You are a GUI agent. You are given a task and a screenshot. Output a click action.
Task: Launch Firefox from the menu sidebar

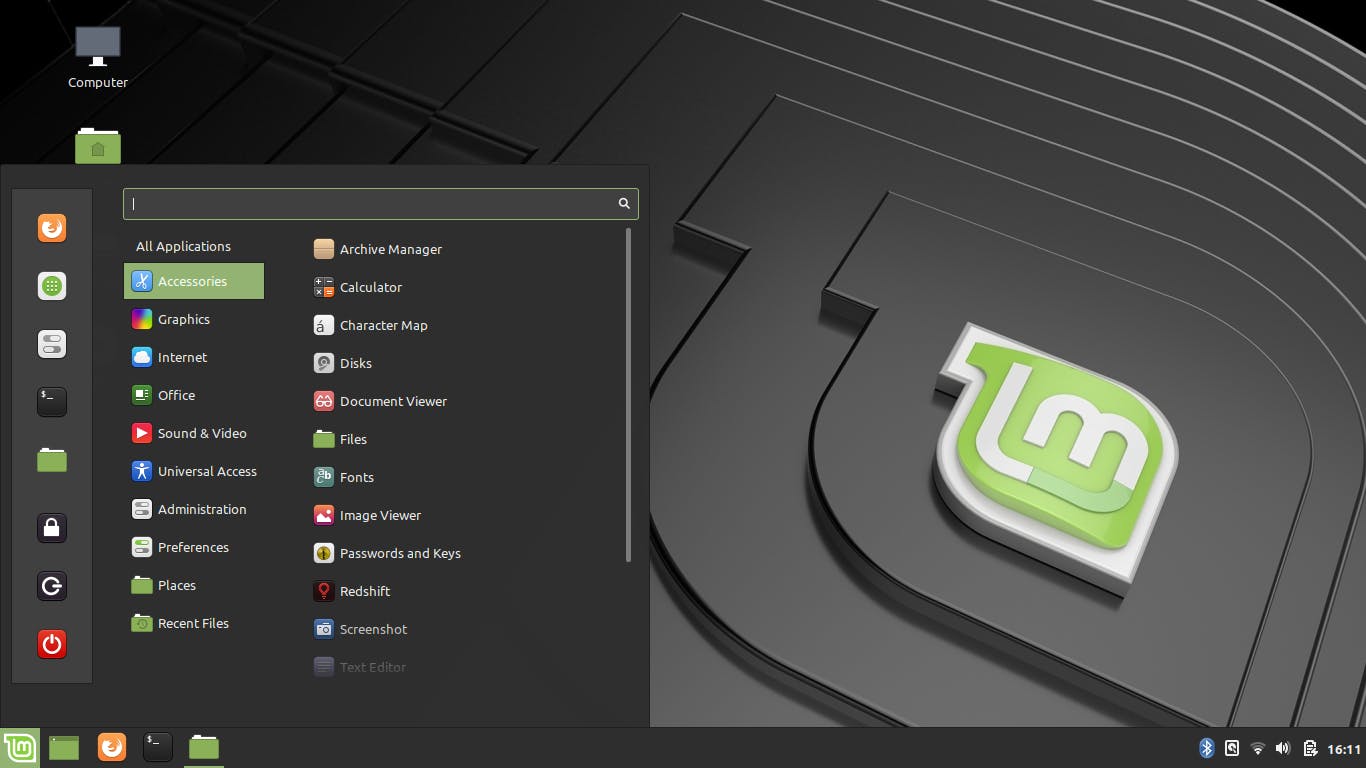(x=51, y=227)
